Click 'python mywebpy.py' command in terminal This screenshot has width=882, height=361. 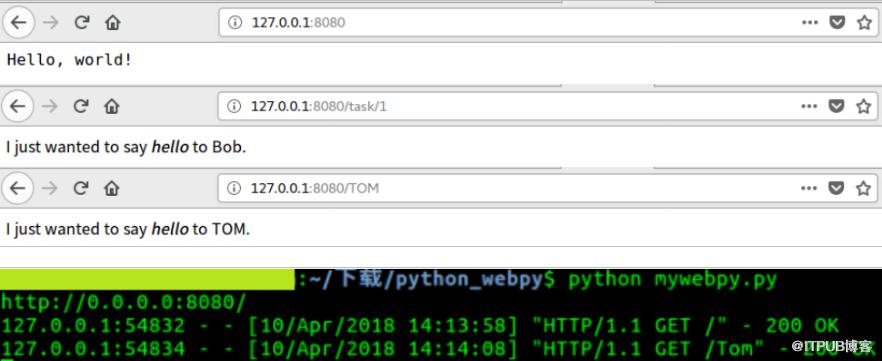point(673,279)
